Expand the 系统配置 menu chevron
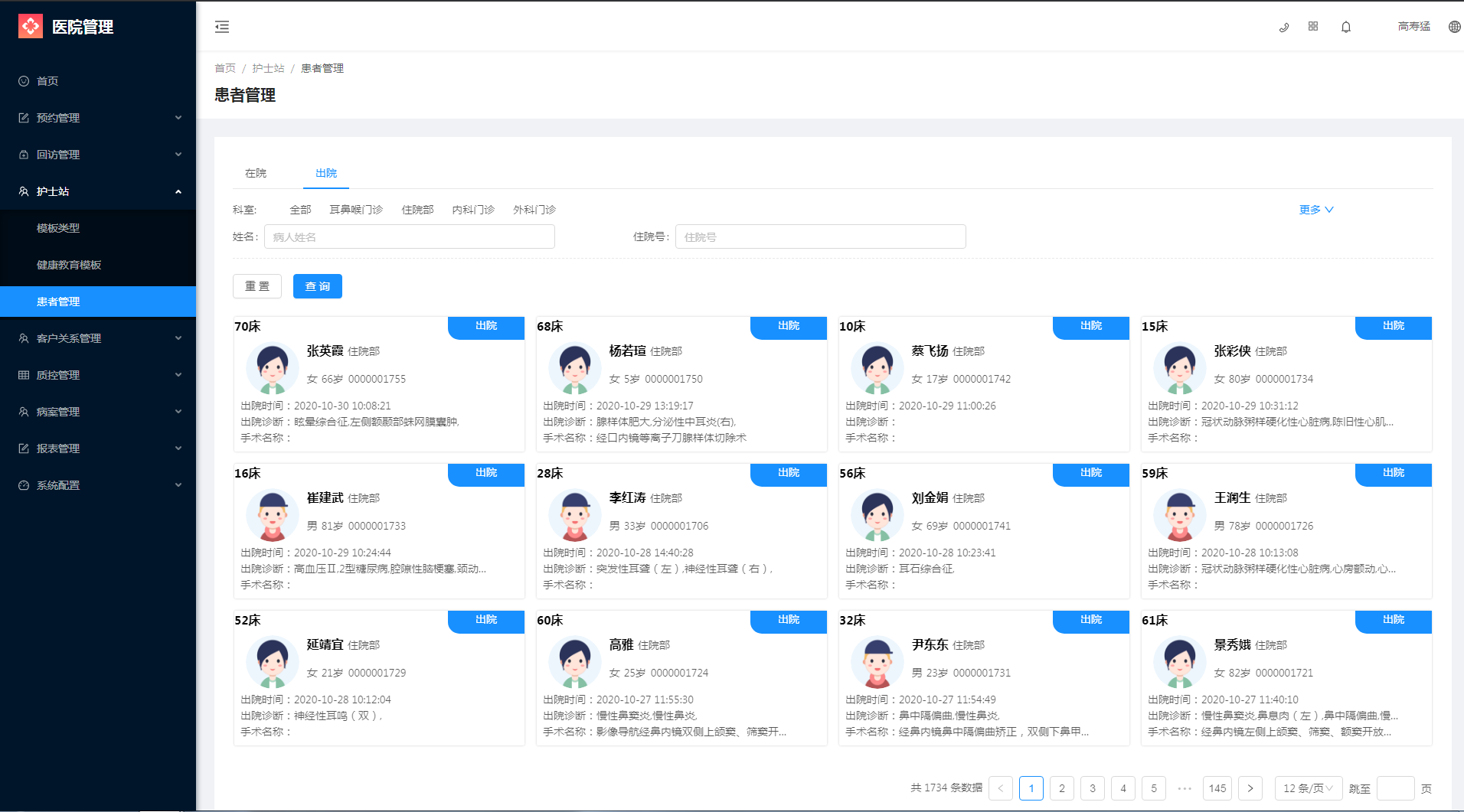 pos(178,485)
